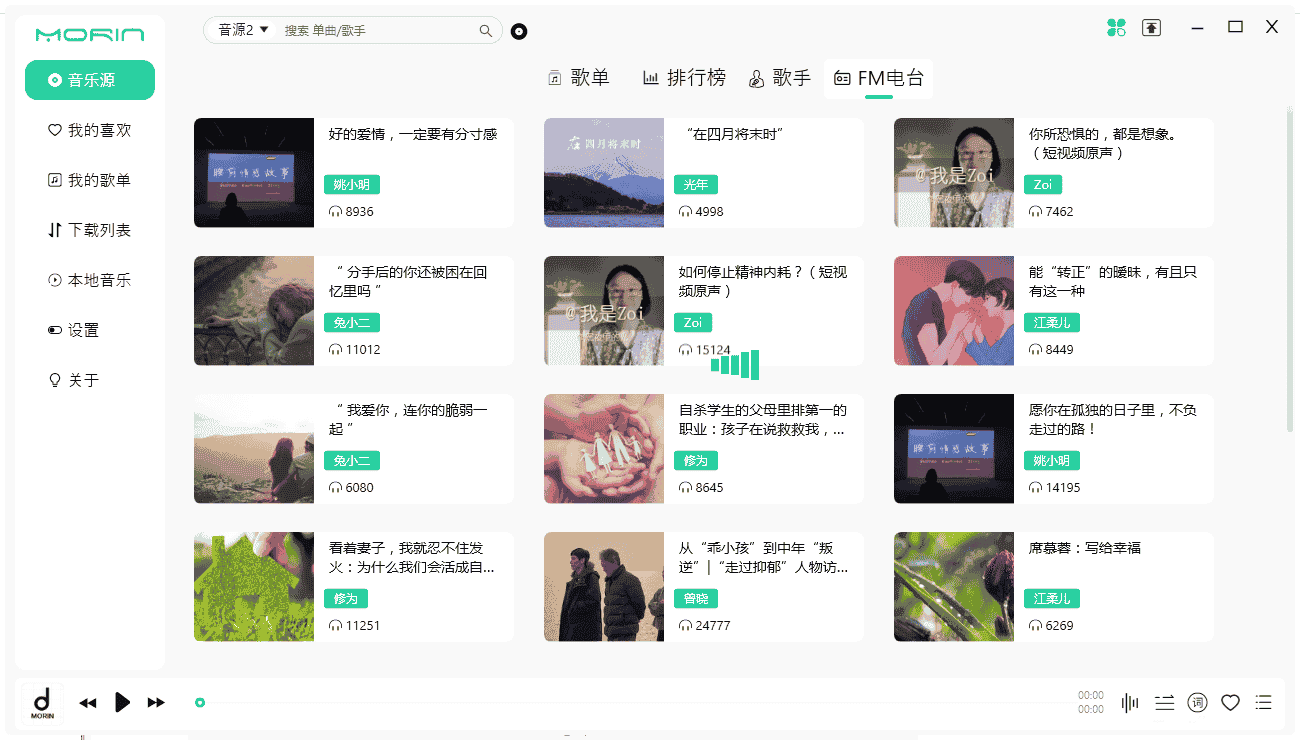The height and width of the screenshot is (740, 1300).
Task: Click 姚小明 tag under 好的爱情 card
Action: click(352, 185)
